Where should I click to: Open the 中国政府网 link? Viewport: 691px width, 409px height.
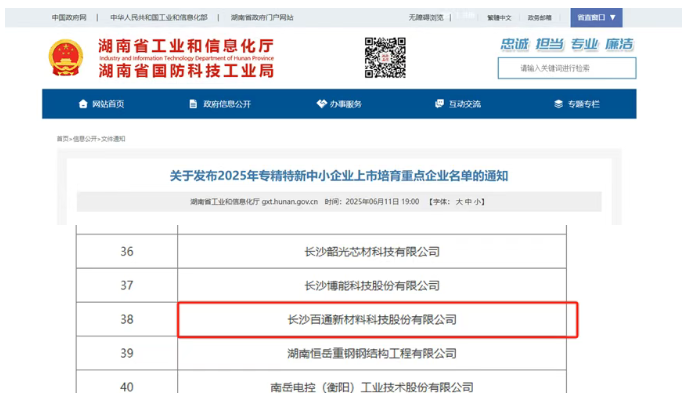(x=69, y=18)
